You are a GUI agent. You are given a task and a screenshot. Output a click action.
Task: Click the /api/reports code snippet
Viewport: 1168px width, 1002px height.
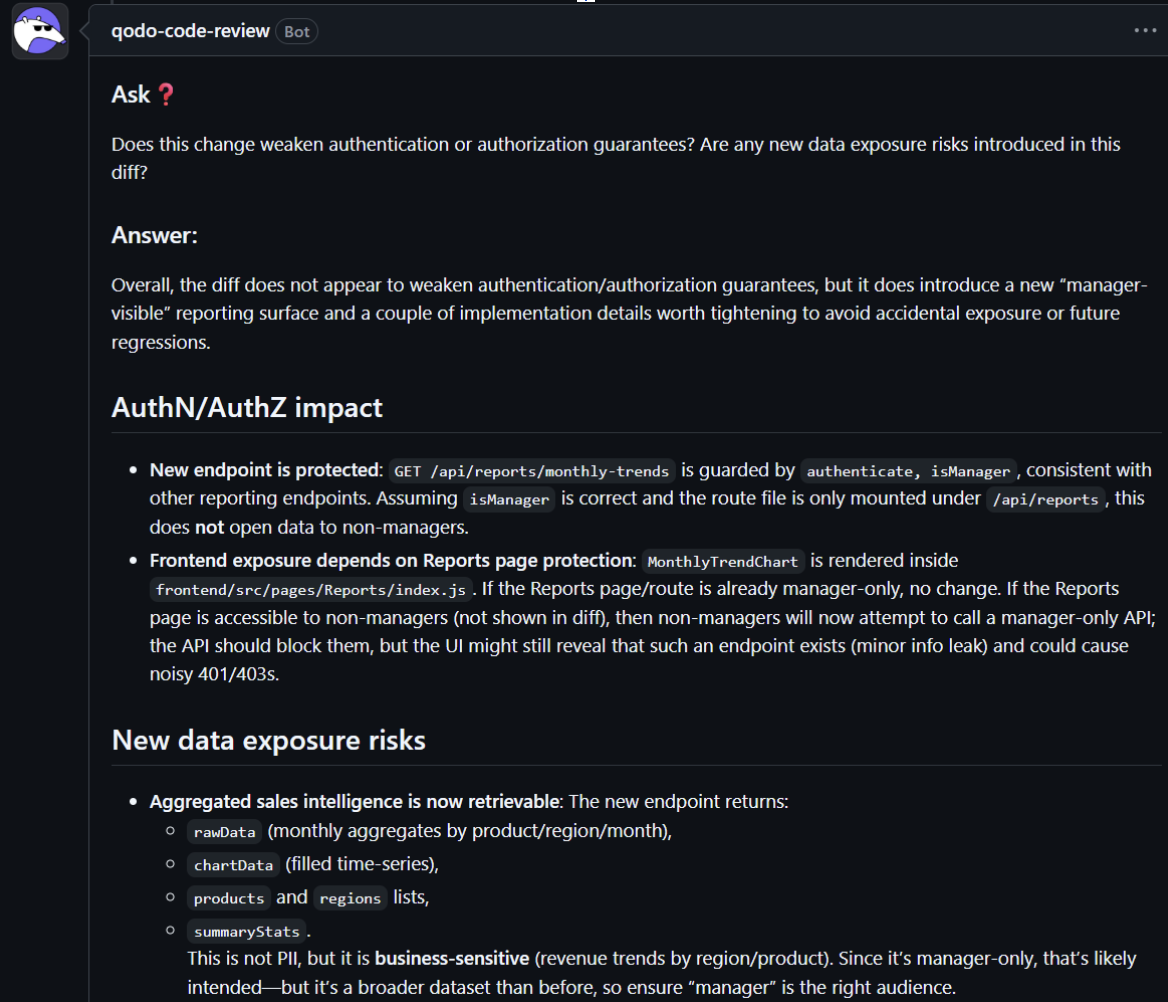(x=1045, y=499)
